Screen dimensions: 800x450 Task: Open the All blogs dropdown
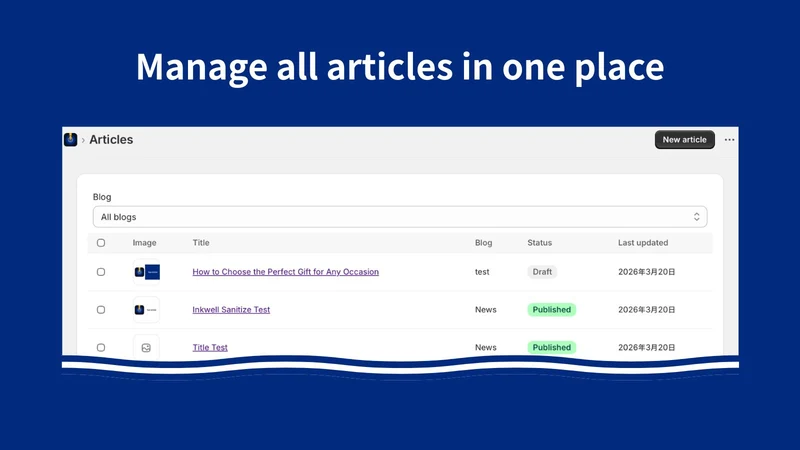[400, 217]
